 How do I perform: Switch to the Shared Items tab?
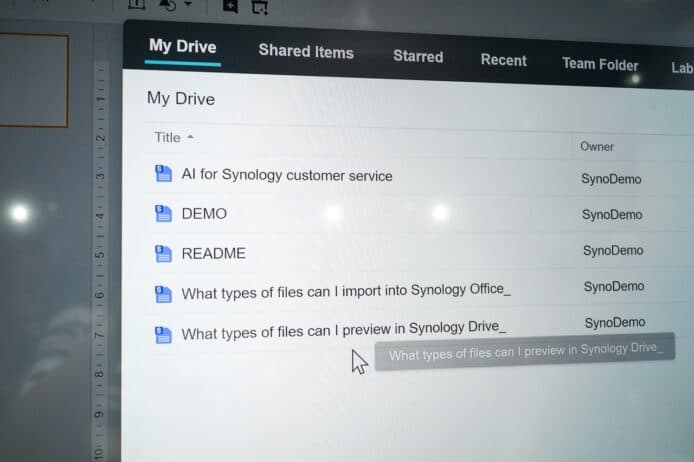point(305,51)
